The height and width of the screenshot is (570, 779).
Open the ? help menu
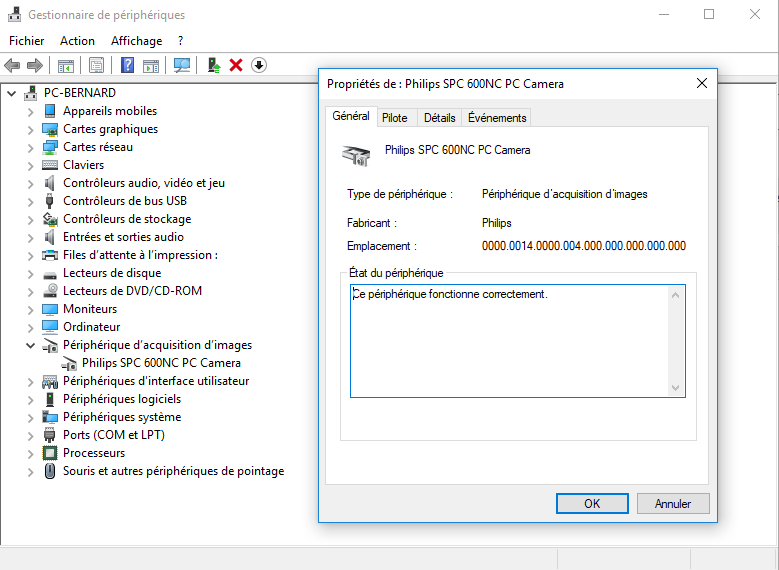pos(180,41)
